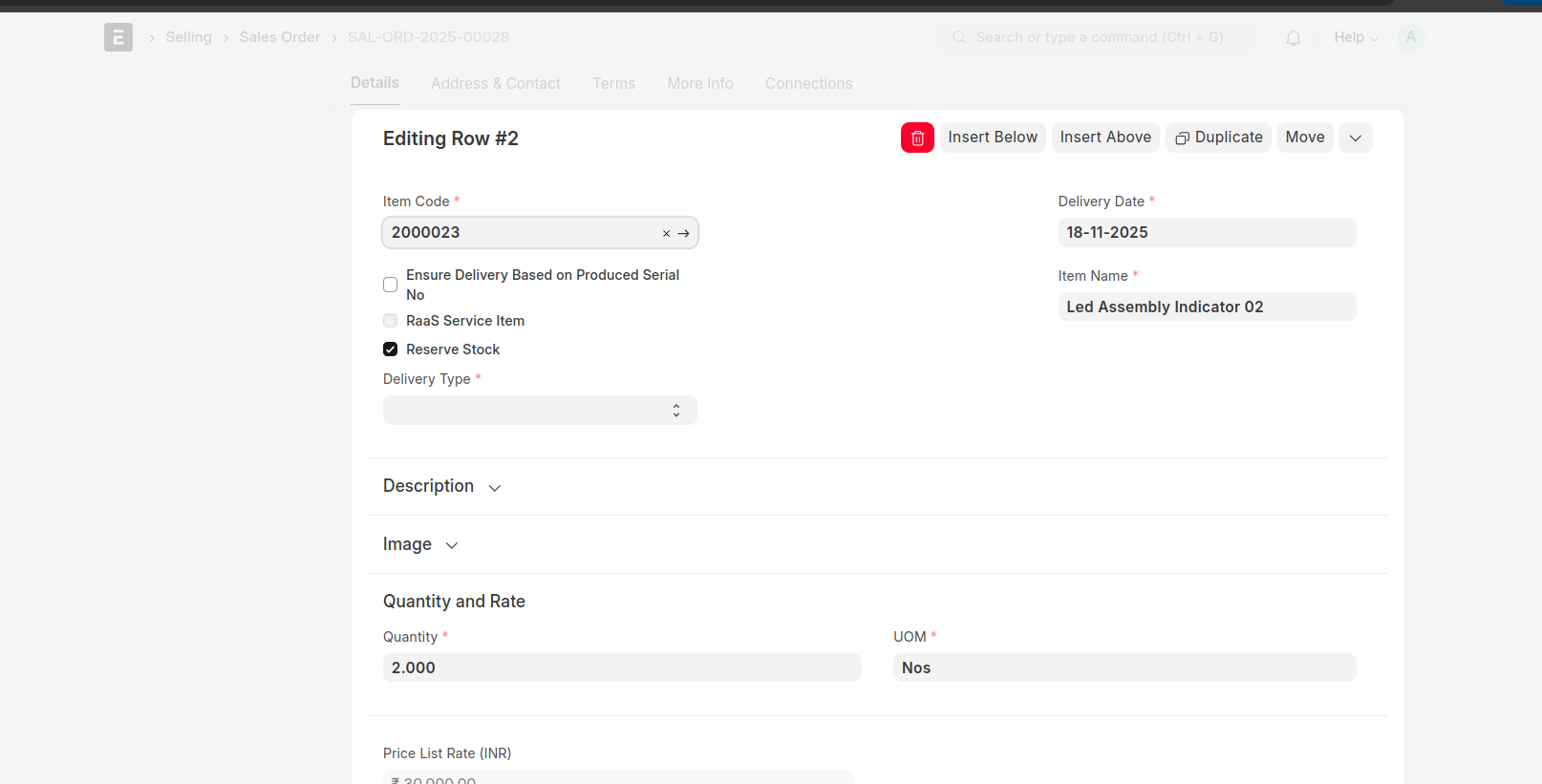This screenshot has width=1542, height=784.
Task: Click the red delete row trash icon
Action: pos(917,138)
